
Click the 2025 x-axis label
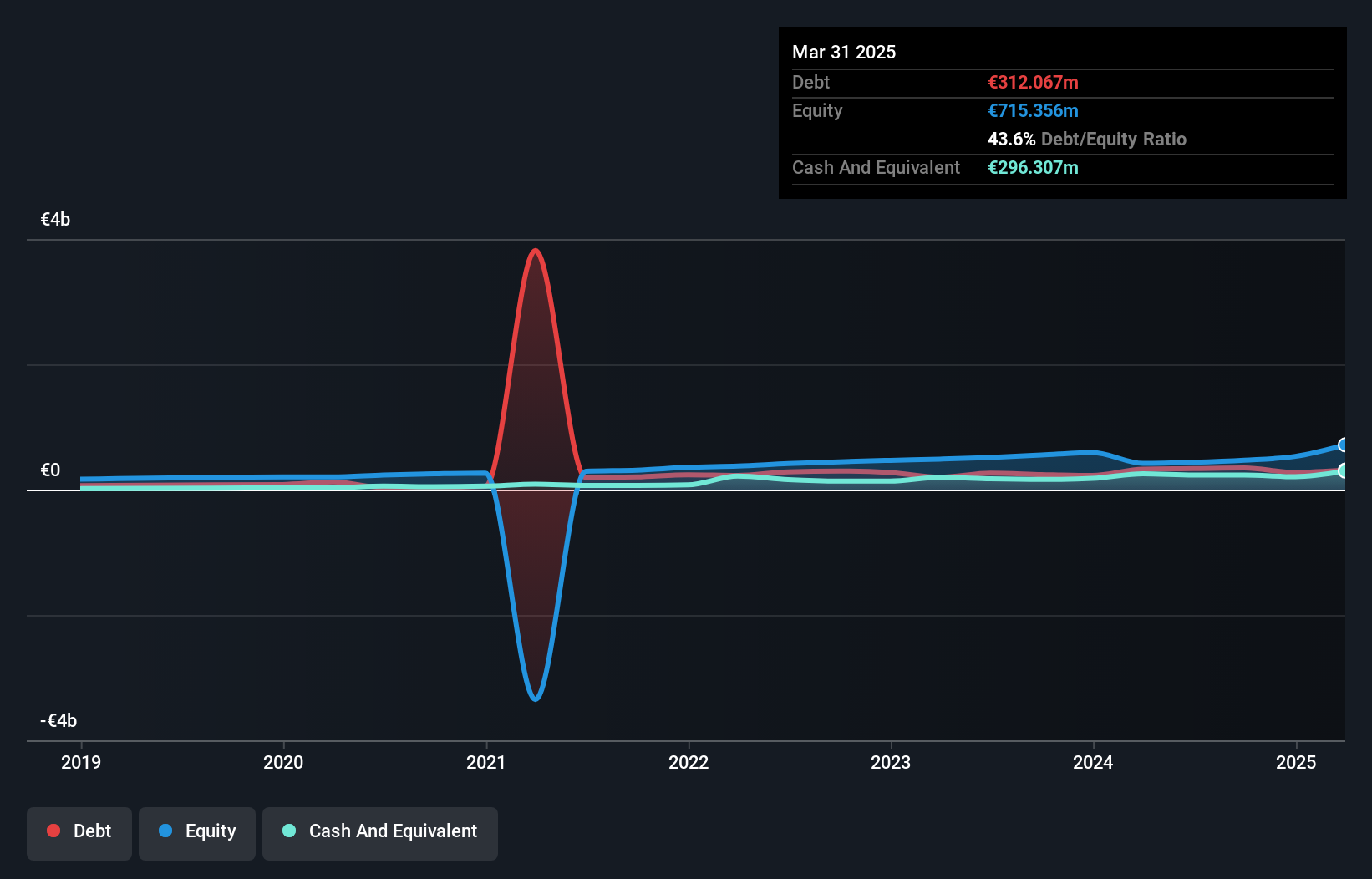tap(1296, 762)
